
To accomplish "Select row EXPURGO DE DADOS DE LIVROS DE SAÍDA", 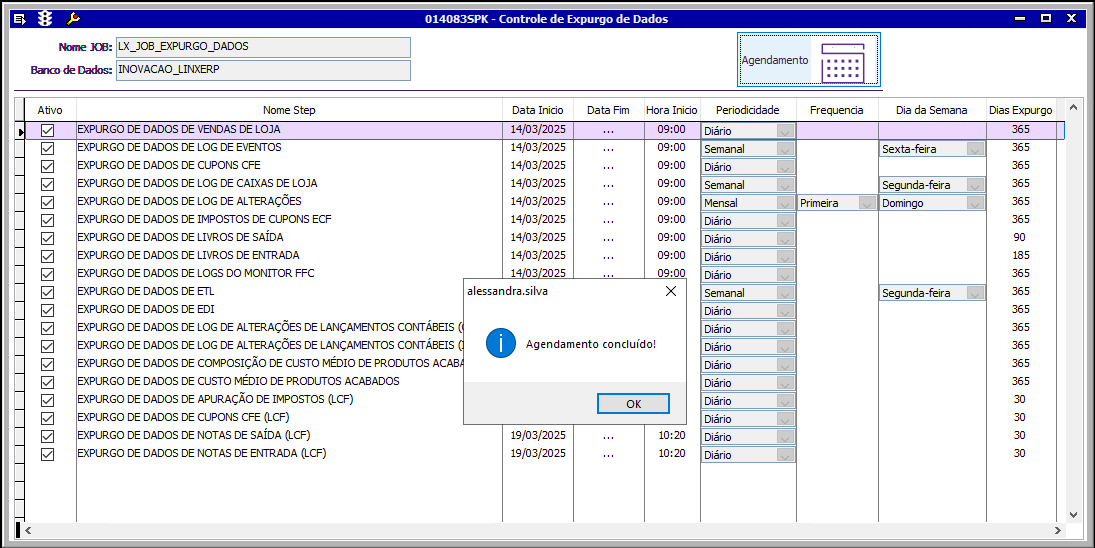I will click(180, 237).
